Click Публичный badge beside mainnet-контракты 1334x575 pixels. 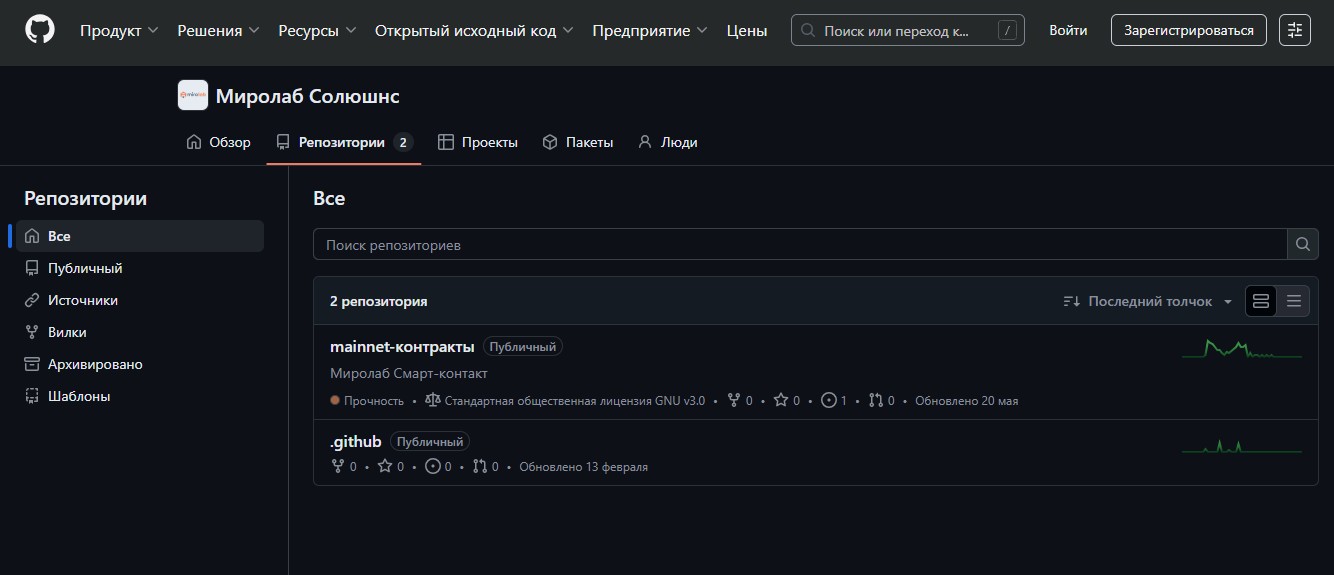click(523, 347)
